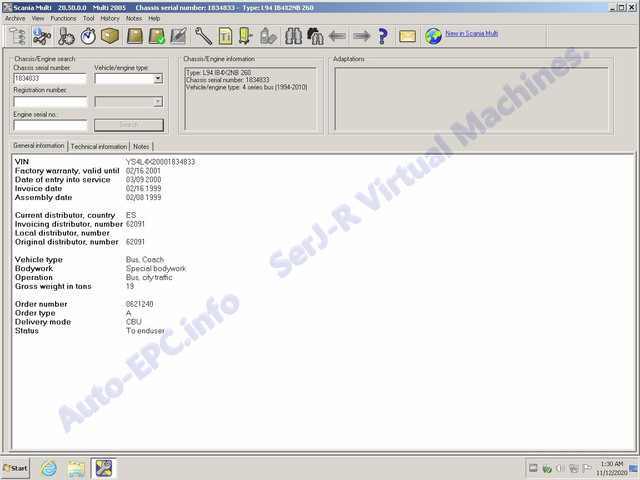The width and height of the screenshot is (640, 480).
Task: Click the 'Factory warranty, valid until' label
Action: (x=67, y=171)
